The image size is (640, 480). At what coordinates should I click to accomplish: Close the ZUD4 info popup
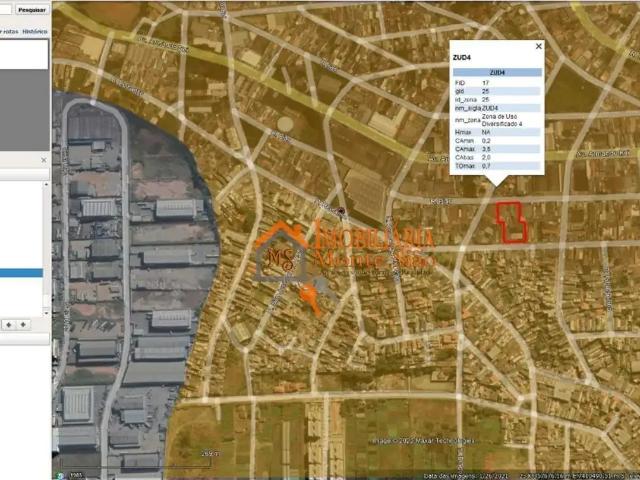538,46
